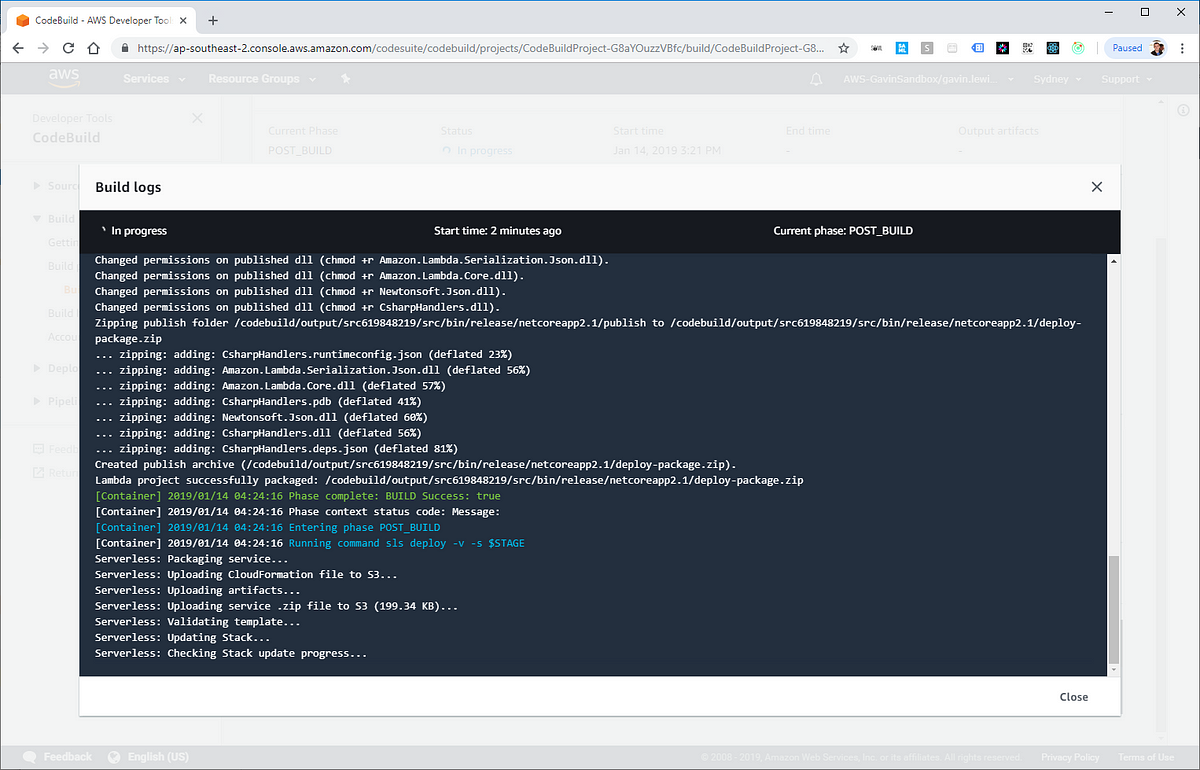Click the blue SAML extension icon

click(x=902, y=48)
